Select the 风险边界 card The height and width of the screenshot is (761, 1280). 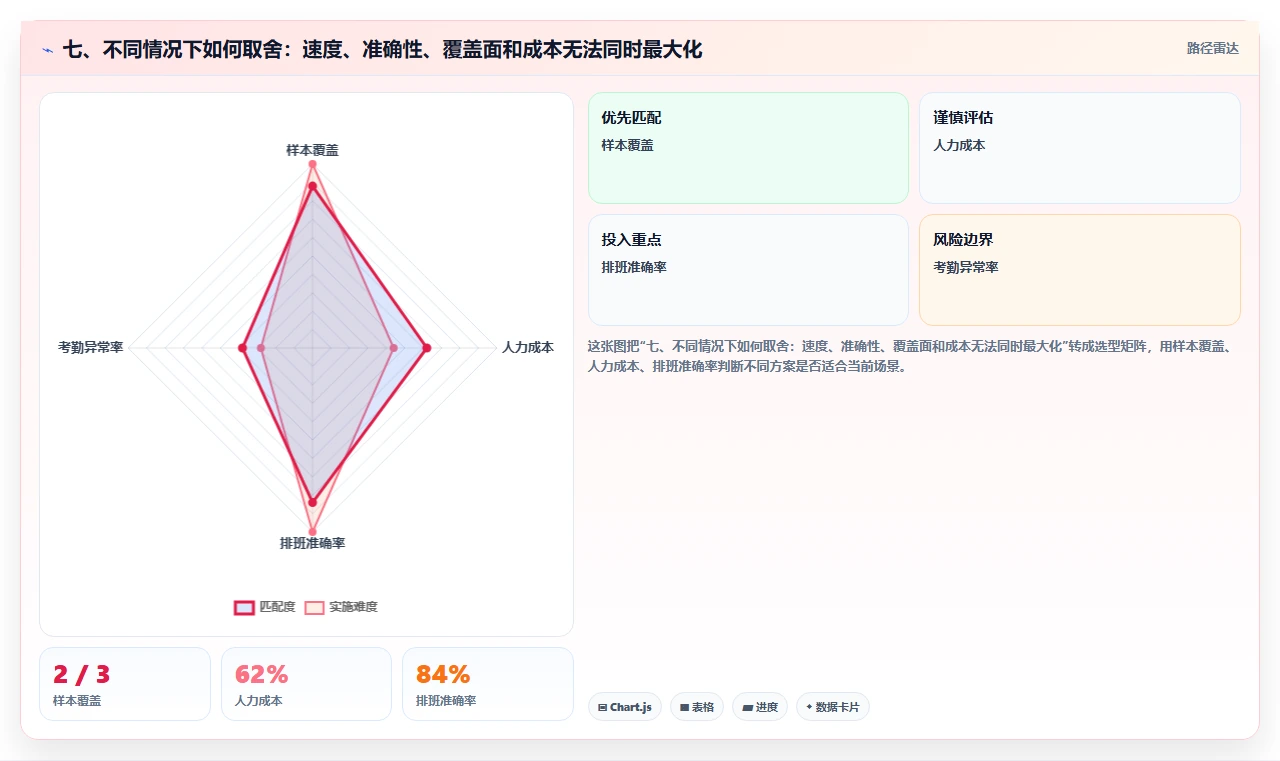tap(1080, 270)
